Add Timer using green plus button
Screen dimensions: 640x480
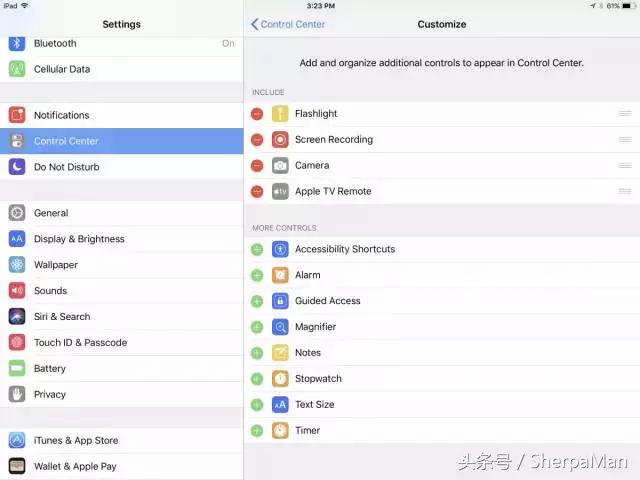point(257,431)
